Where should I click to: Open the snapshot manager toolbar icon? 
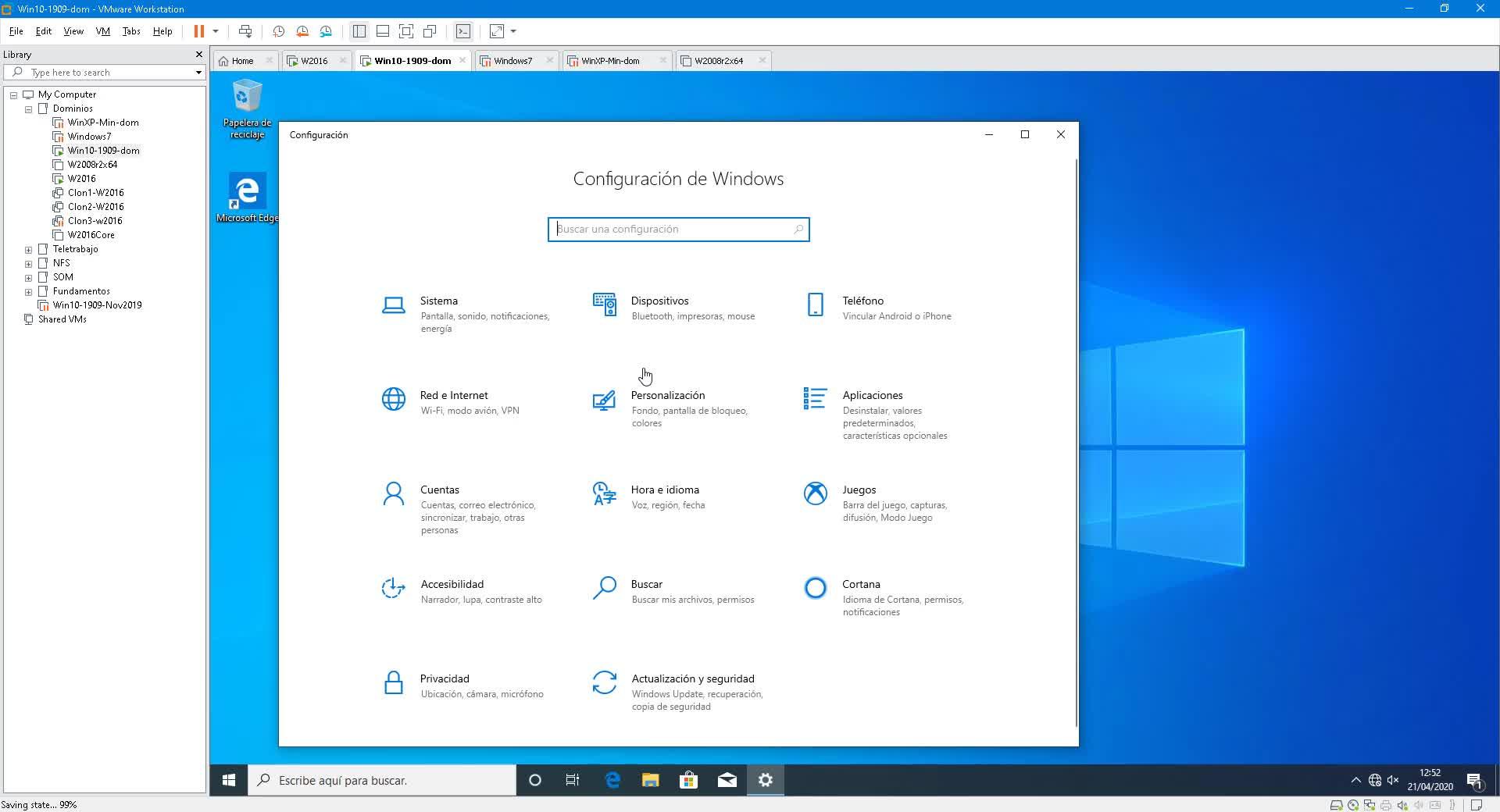pyautogui.click(x=326, y=31)
